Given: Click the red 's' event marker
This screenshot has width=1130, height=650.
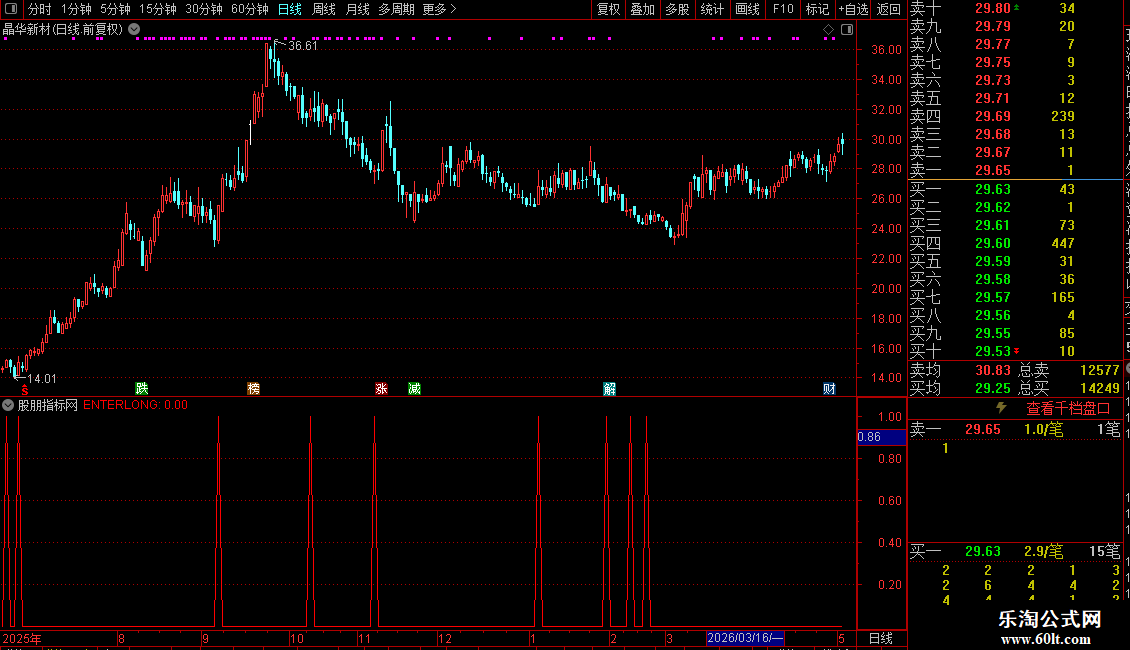Looking at the screenshot, I should (x=25, y=389).
